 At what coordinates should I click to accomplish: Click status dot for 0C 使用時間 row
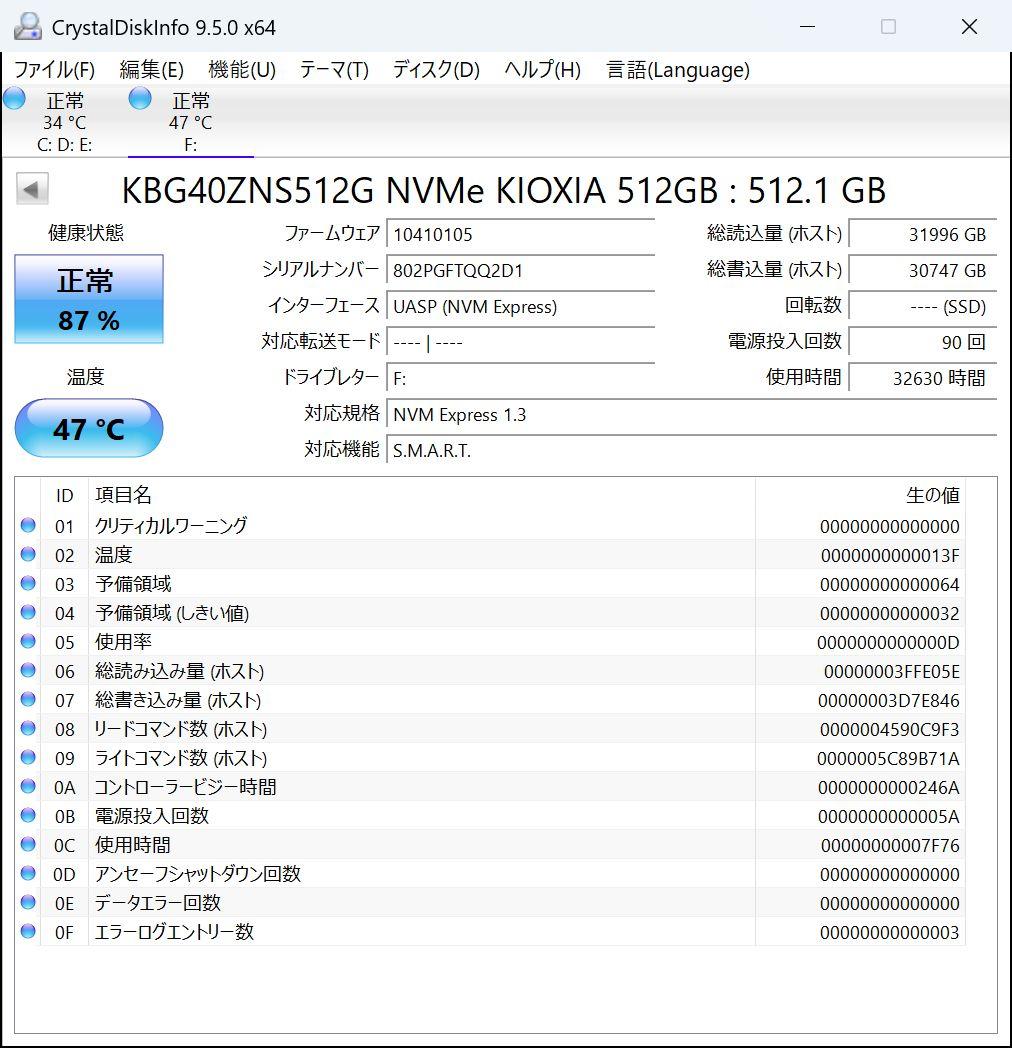coord(28,844)
